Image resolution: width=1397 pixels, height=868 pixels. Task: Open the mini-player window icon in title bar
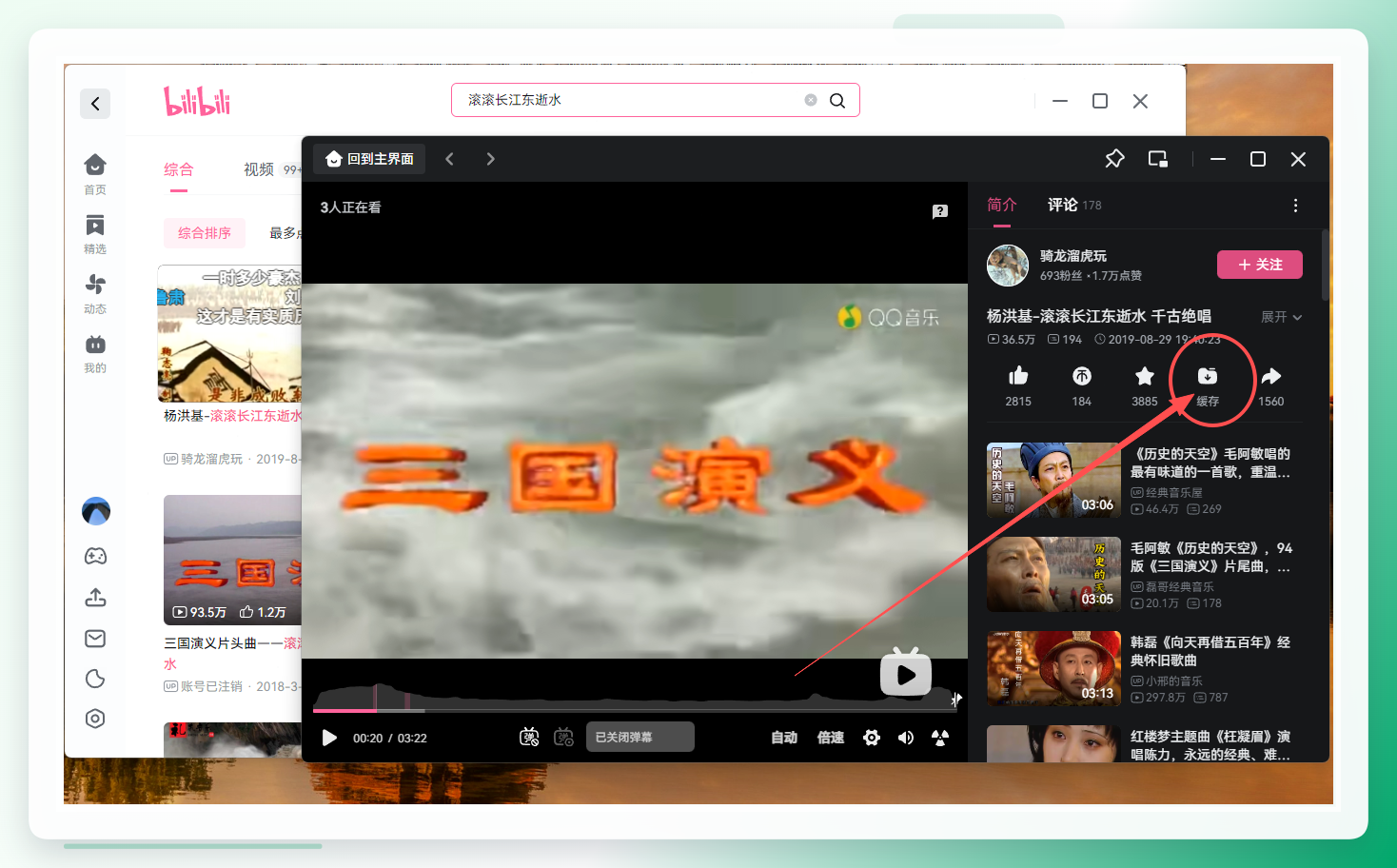click(1158, 159)
